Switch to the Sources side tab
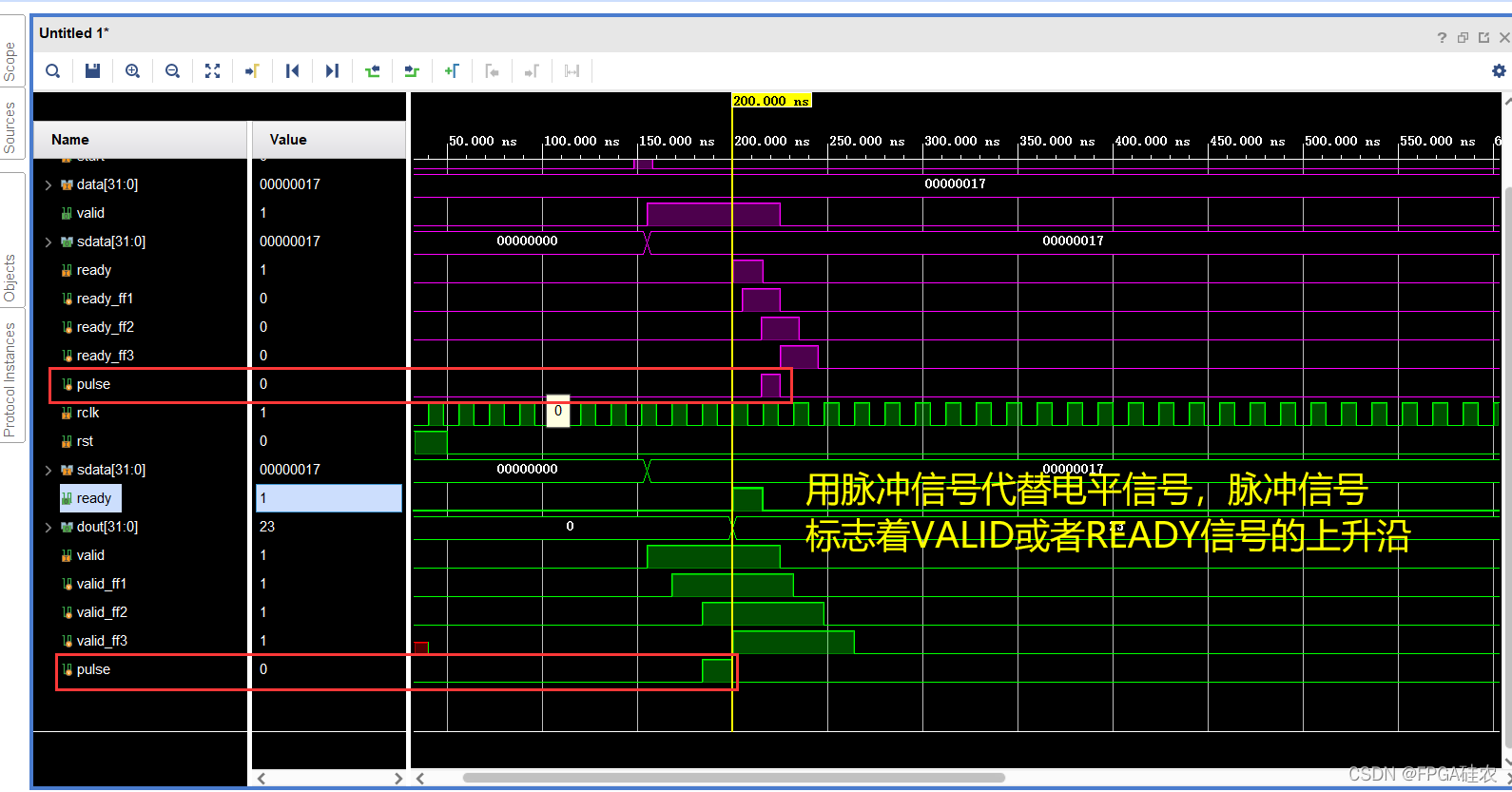Screen dimensions: 1512x792 (10, 127)
